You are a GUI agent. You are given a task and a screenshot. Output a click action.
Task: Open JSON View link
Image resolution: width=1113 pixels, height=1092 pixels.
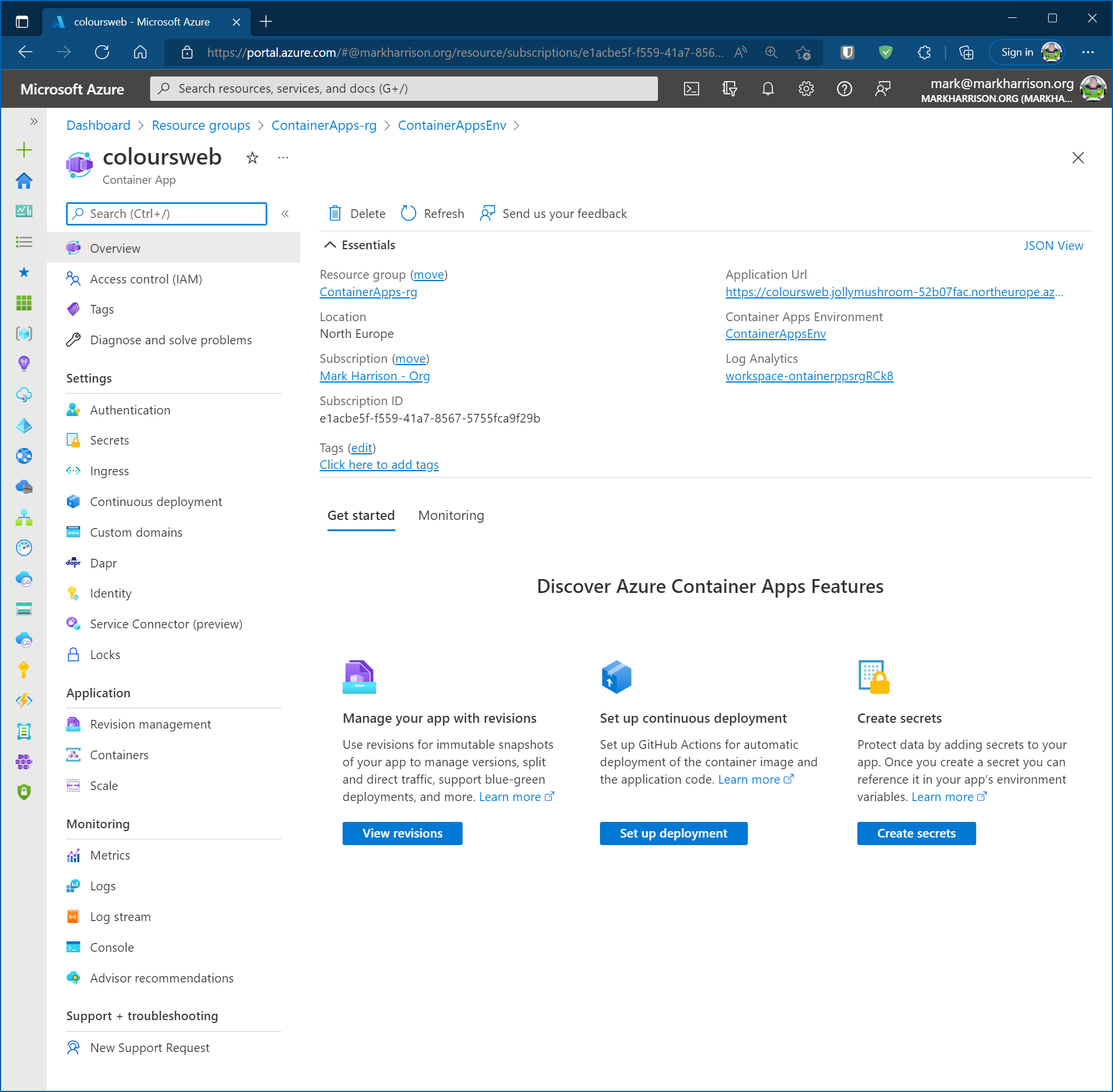(x=1053, y=245)
